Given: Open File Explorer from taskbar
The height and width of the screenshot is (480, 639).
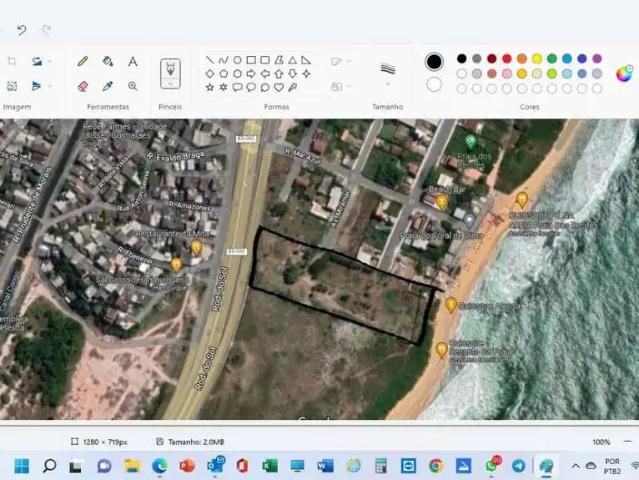Looking at the screenshot, I should coord(132,466).
